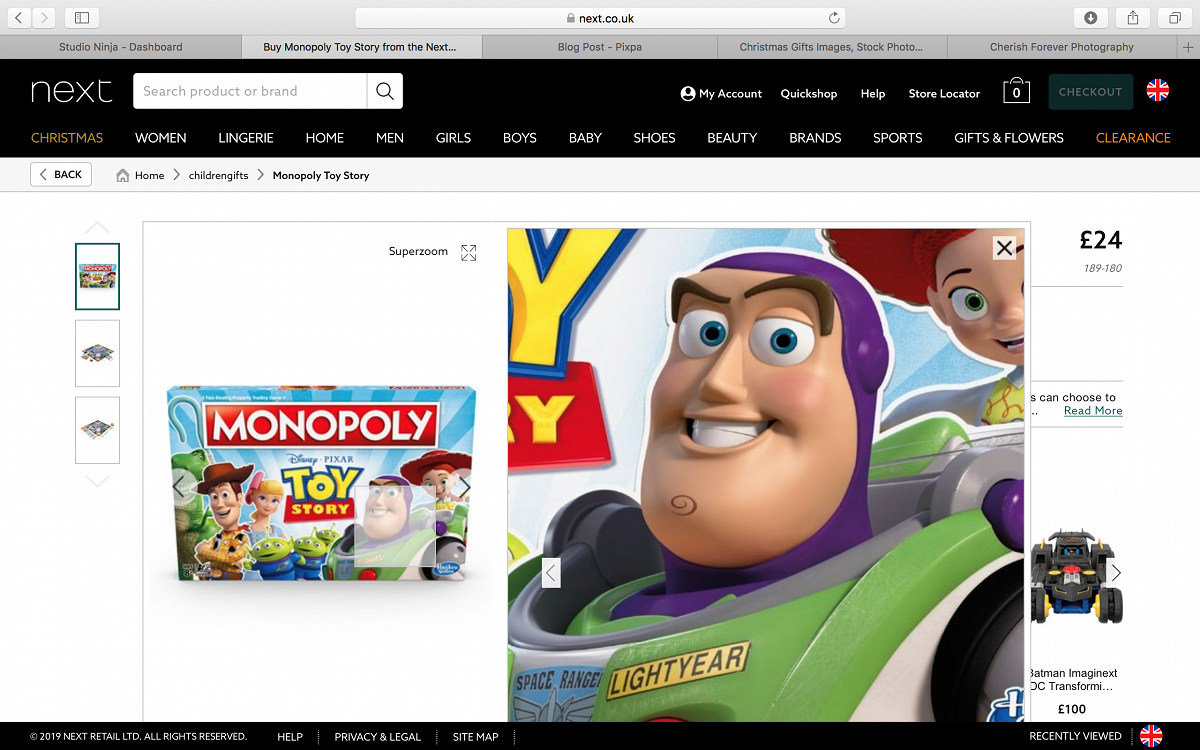Click the Safari forward arrow

coord(44,18)
